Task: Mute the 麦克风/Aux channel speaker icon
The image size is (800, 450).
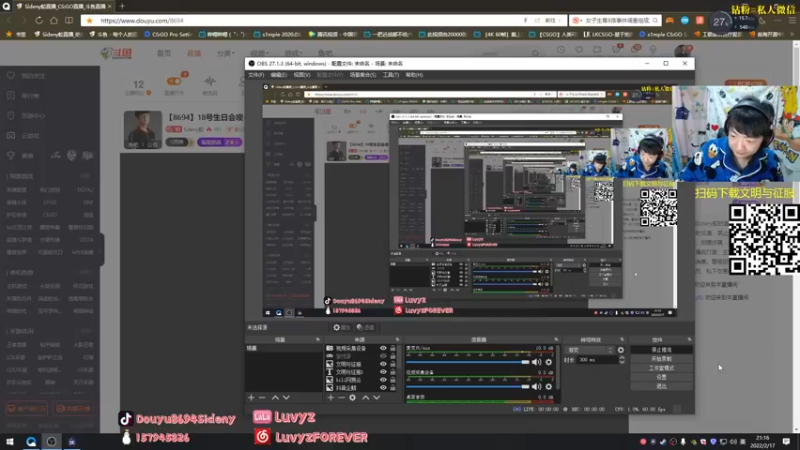Action: click(536, 362)
